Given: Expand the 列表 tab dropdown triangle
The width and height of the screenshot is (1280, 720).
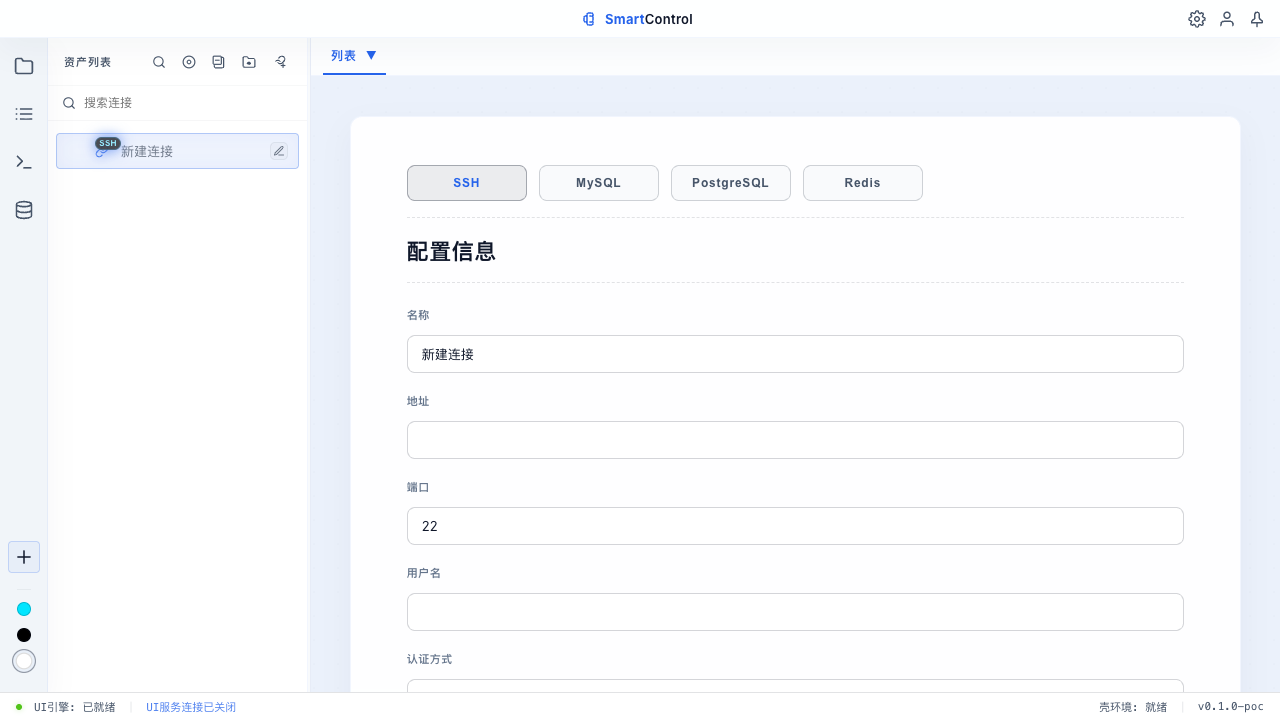Looking at the screenshot, I should 371,56.
